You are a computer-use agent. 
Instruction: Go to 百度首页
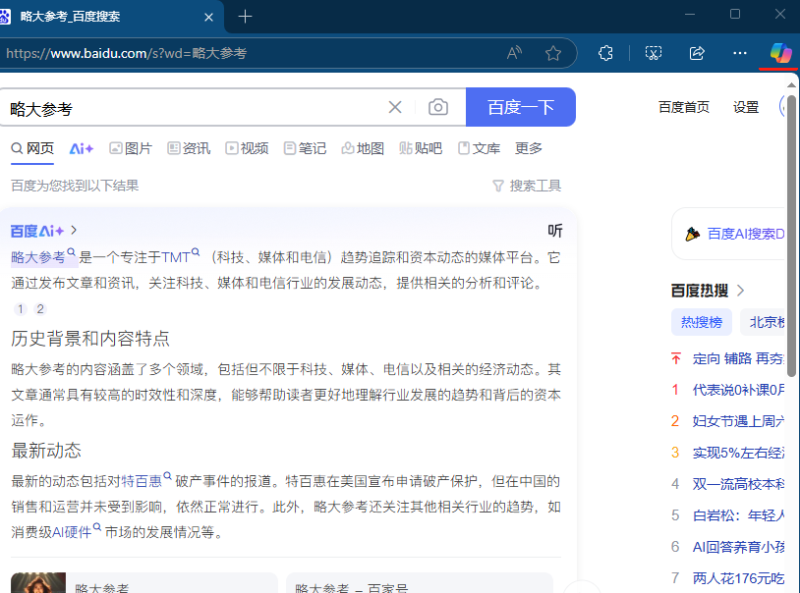pos(683,107)
